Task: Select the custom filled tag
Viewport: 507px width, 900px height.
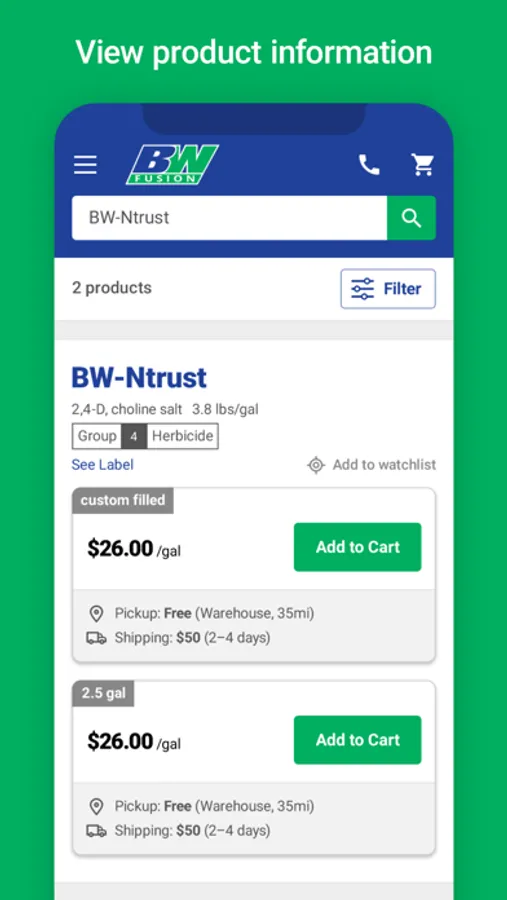Action: (x=123, y=501)
